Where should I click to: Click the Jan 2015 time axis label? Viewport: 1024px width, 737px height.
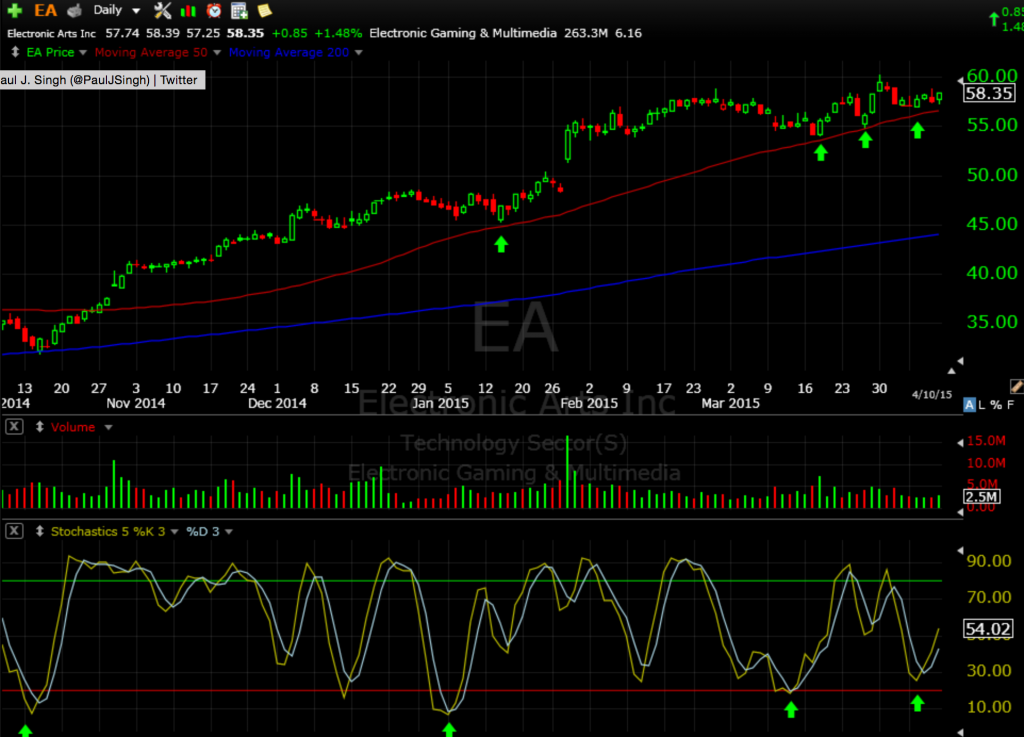tap(440, 403)
